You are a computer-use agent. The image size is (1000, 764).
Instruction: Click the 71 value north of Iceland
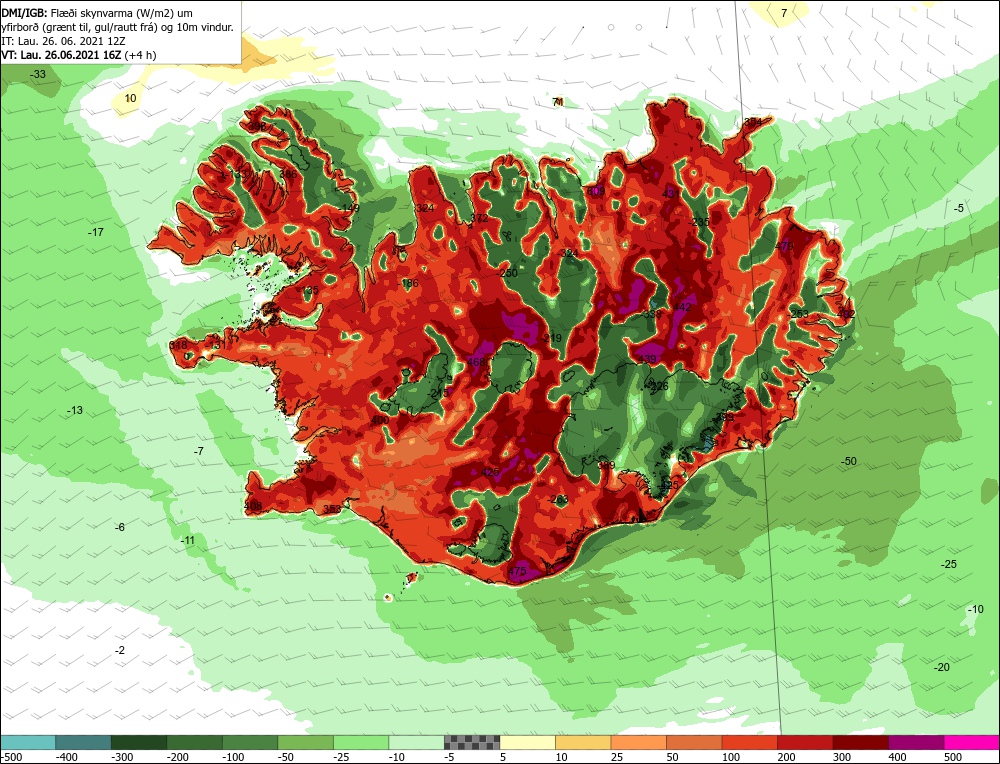tap(557, 102)
